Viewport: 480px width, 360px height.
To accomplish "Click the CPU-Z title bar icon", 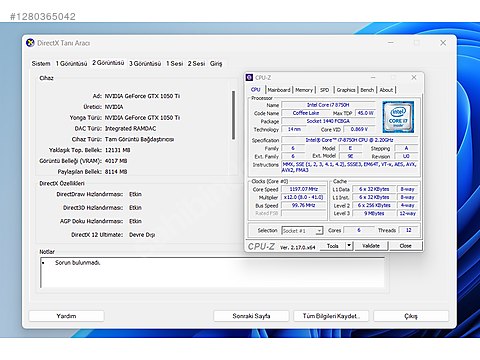I will pos(249,77).
